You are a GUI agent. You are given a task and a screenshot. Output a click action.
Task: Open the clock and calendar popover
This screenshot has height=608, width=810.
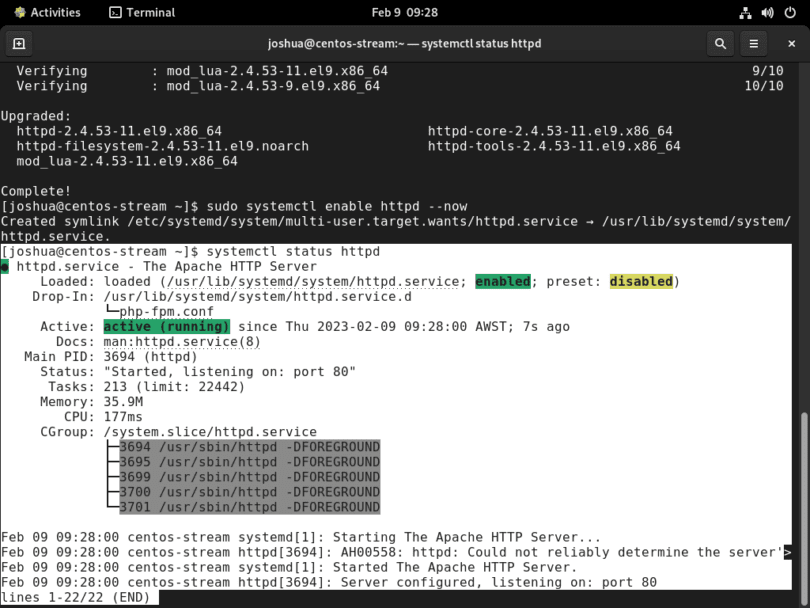405,12
